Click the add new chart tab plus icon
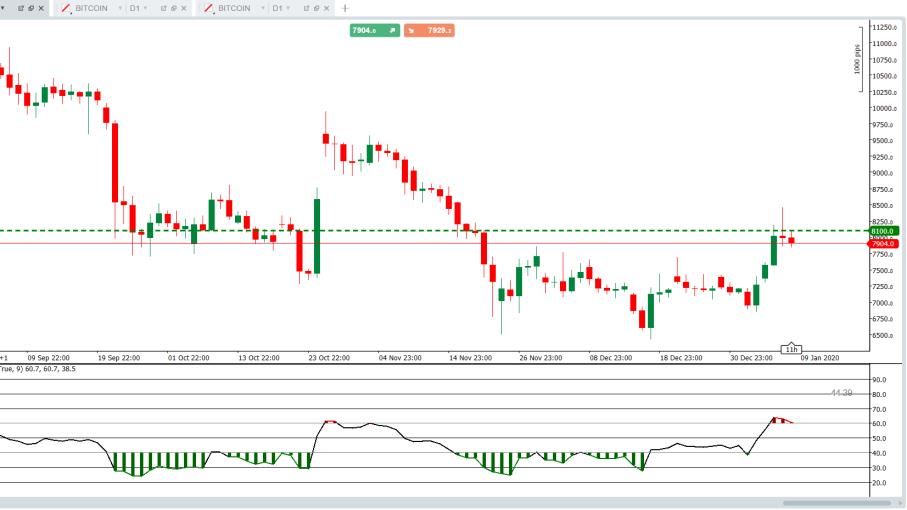This screenshot has width=907, height=510. coord(345,8)
